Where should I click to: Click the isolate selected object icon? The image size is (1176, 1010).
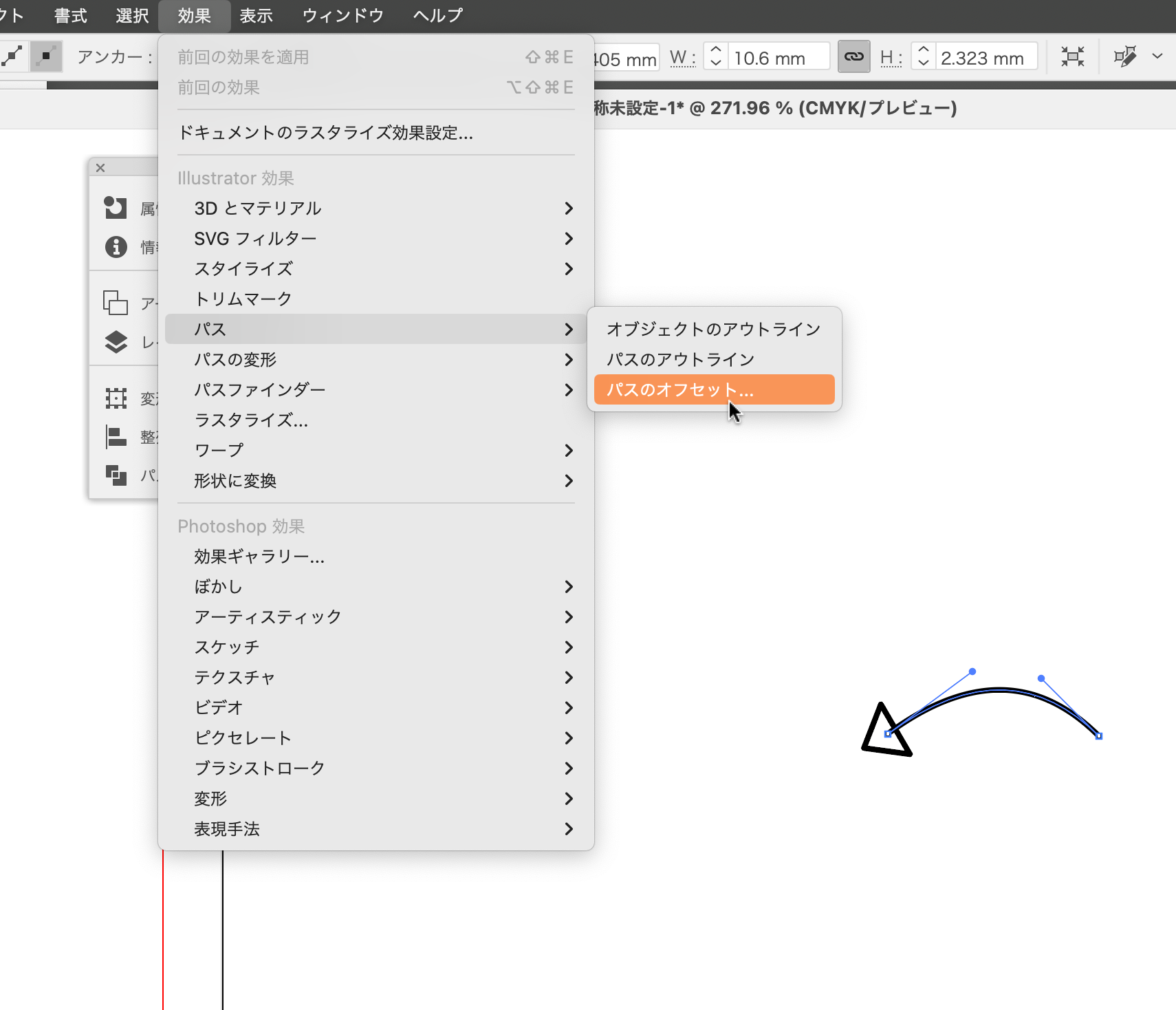1072,57
